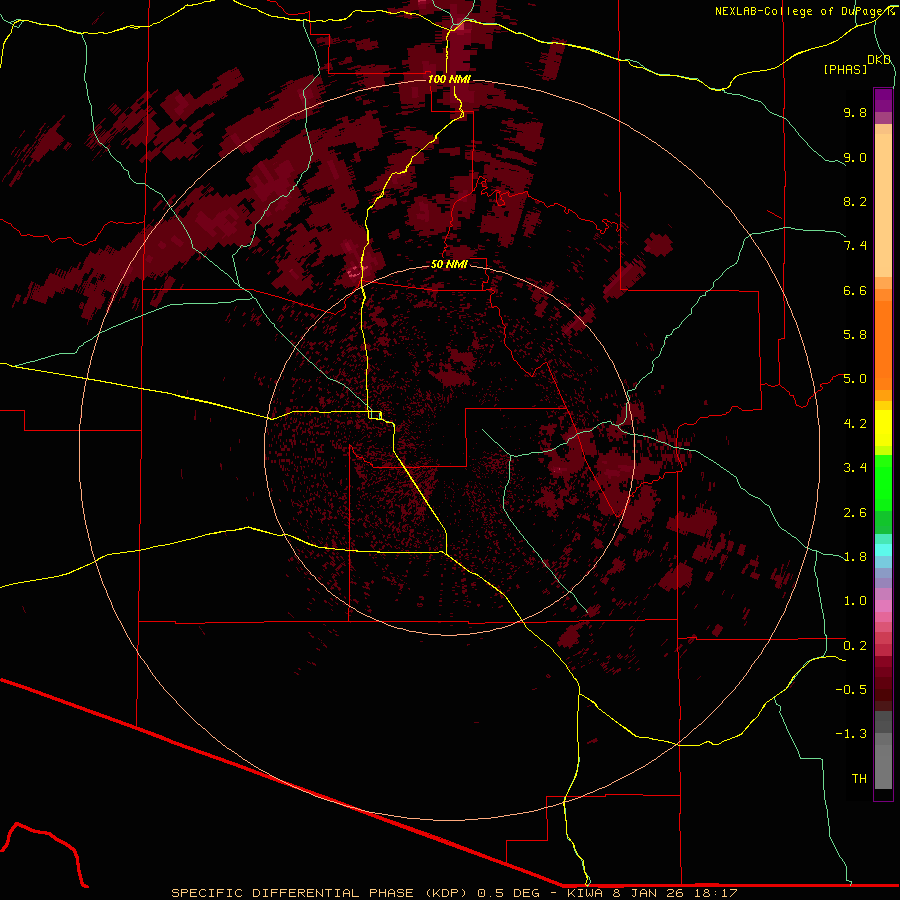Click the 9.8 value on the color scale
This screenshot has width=900, height=900.
[855, 112]
